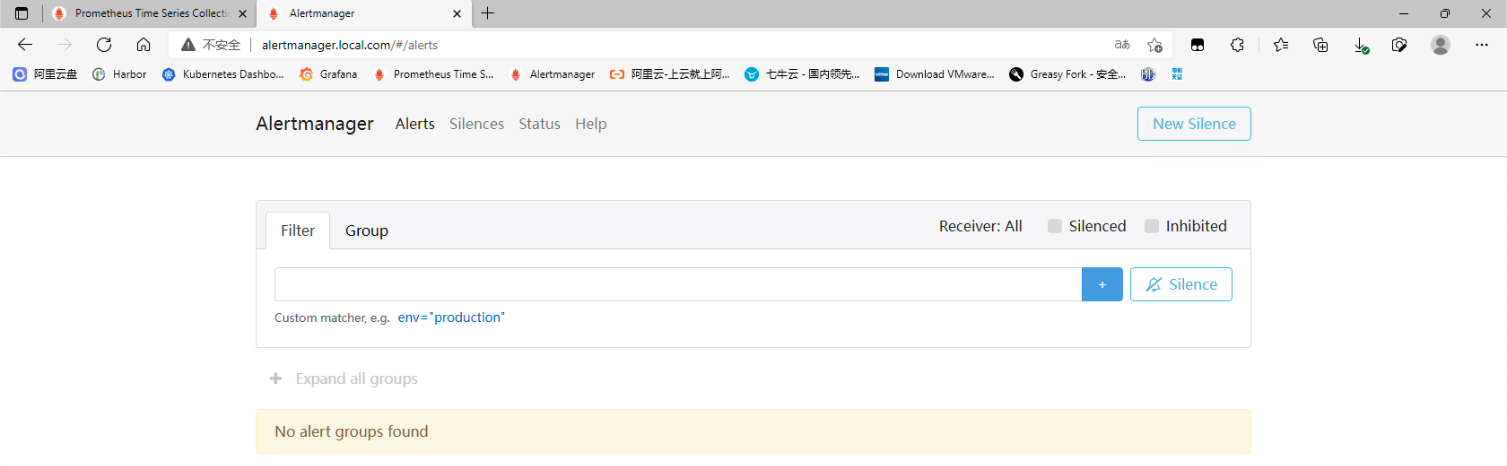Image resolution: width=1507 pixels, height=466 pixels.
Task: Open the read aloud/translate icon in address bar
Action: pyautogui.click(x=1122, y=45)
